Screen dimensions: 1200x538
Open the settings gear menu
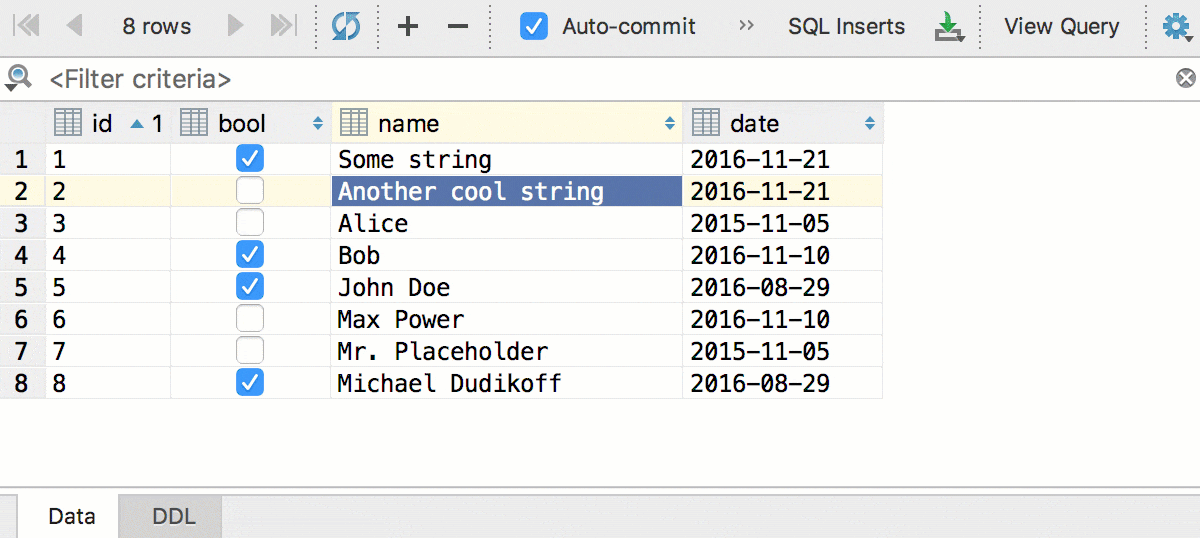pos(1176,27)
